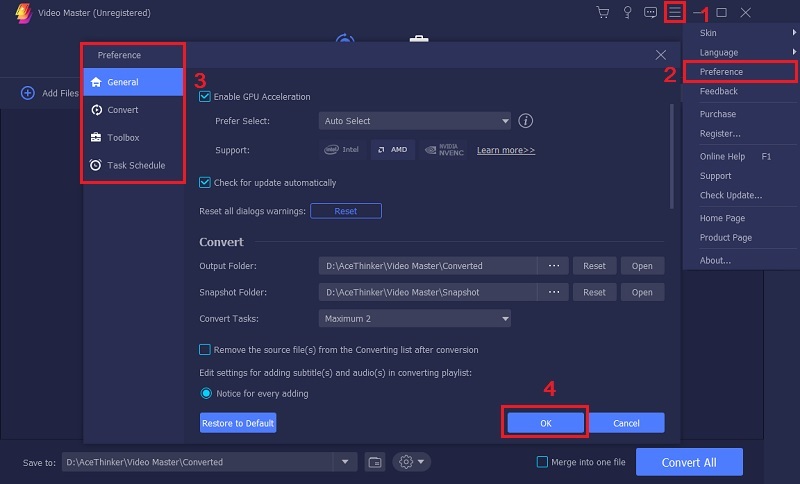Click the Learn more>> link
The image size is (800, 484).
[x=506, y=150]
